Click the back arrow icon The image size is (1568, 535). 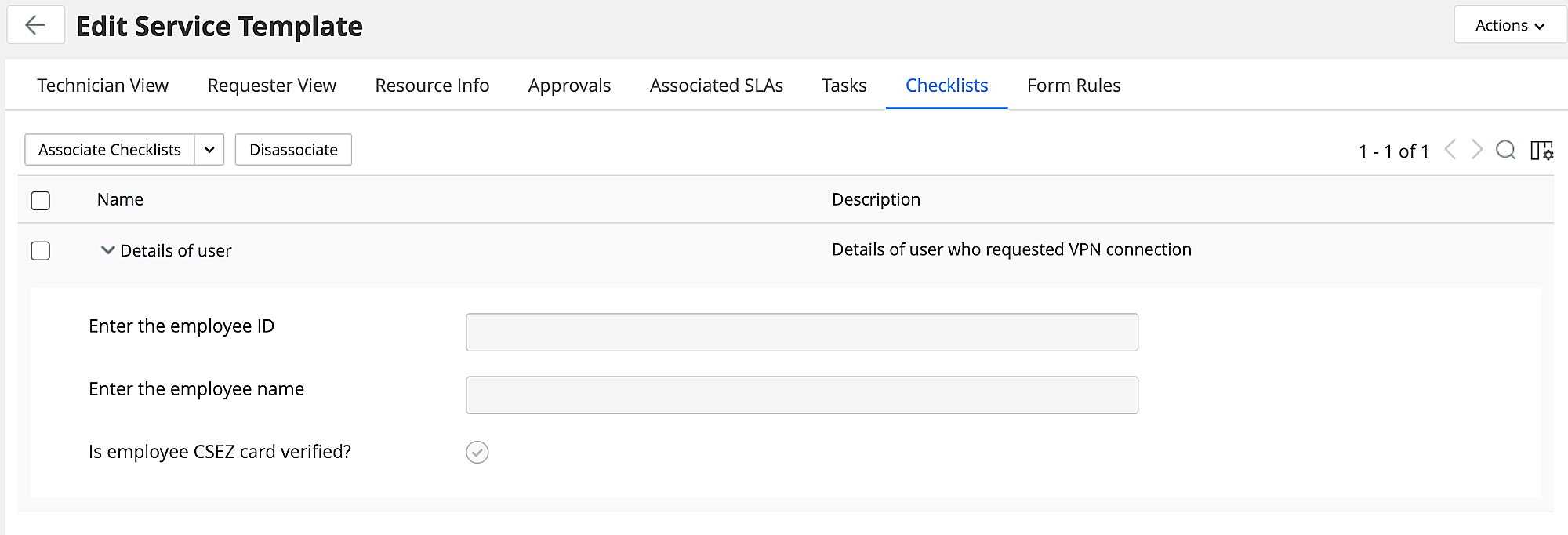click(x=35, y=26)
